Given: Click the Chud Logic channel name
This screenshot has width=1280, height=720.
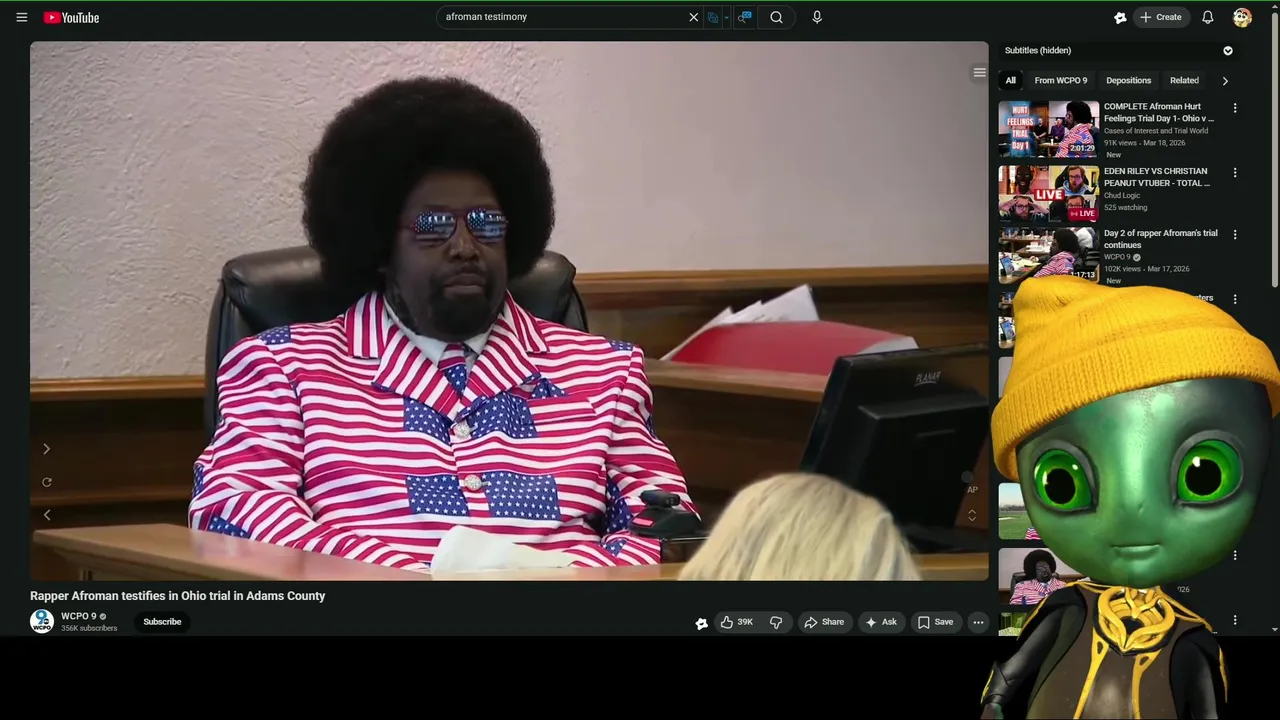Looking at the screenshot, I should pyautogui.click(x=1122, y=196).
